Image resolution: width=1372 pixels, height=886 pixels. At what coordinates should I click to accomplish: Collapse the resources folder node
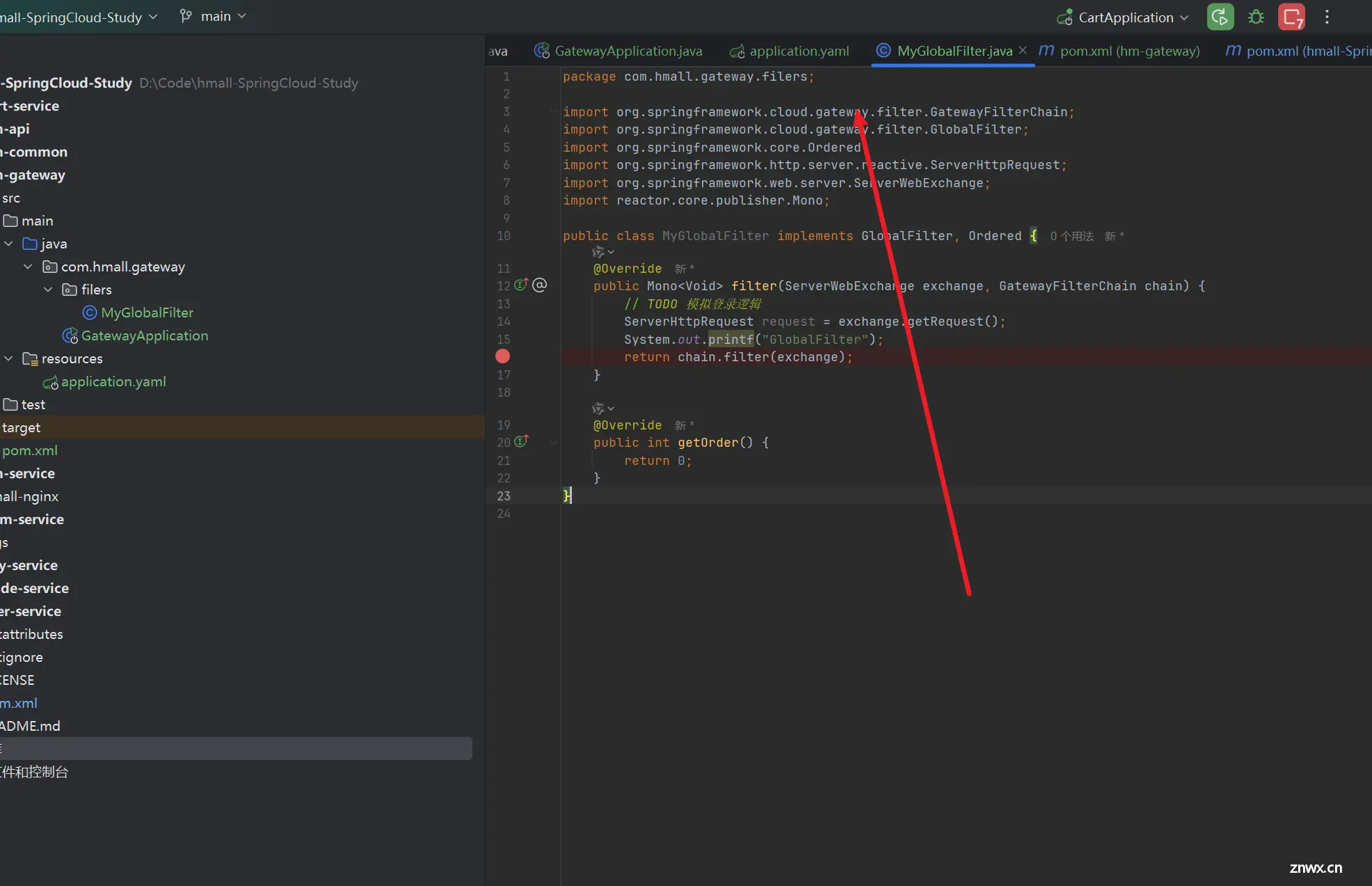(x=8, y=358)
